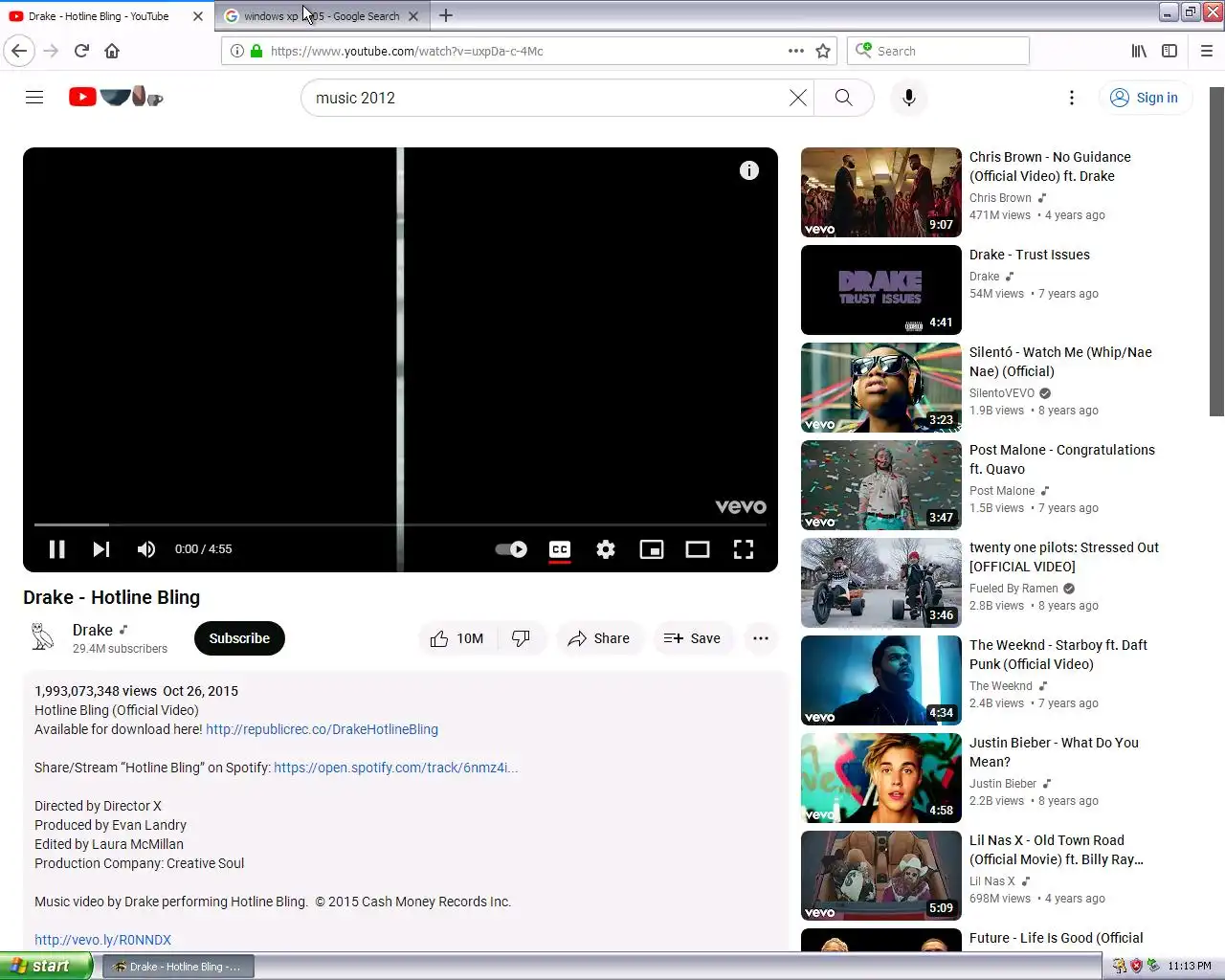This screenshot has width=1225, height=980.
Task: Close the Drake - Hotline Bling tab
Action: click(x=198, y=16)
